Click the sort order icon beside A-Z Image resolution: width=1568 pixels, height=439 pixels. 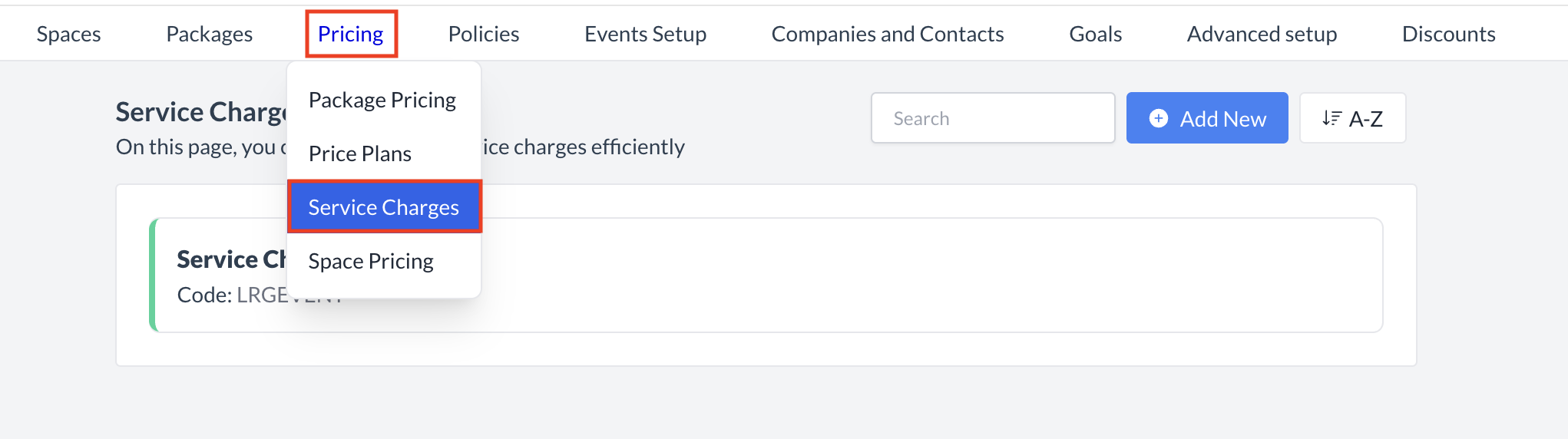point(1331,118)
